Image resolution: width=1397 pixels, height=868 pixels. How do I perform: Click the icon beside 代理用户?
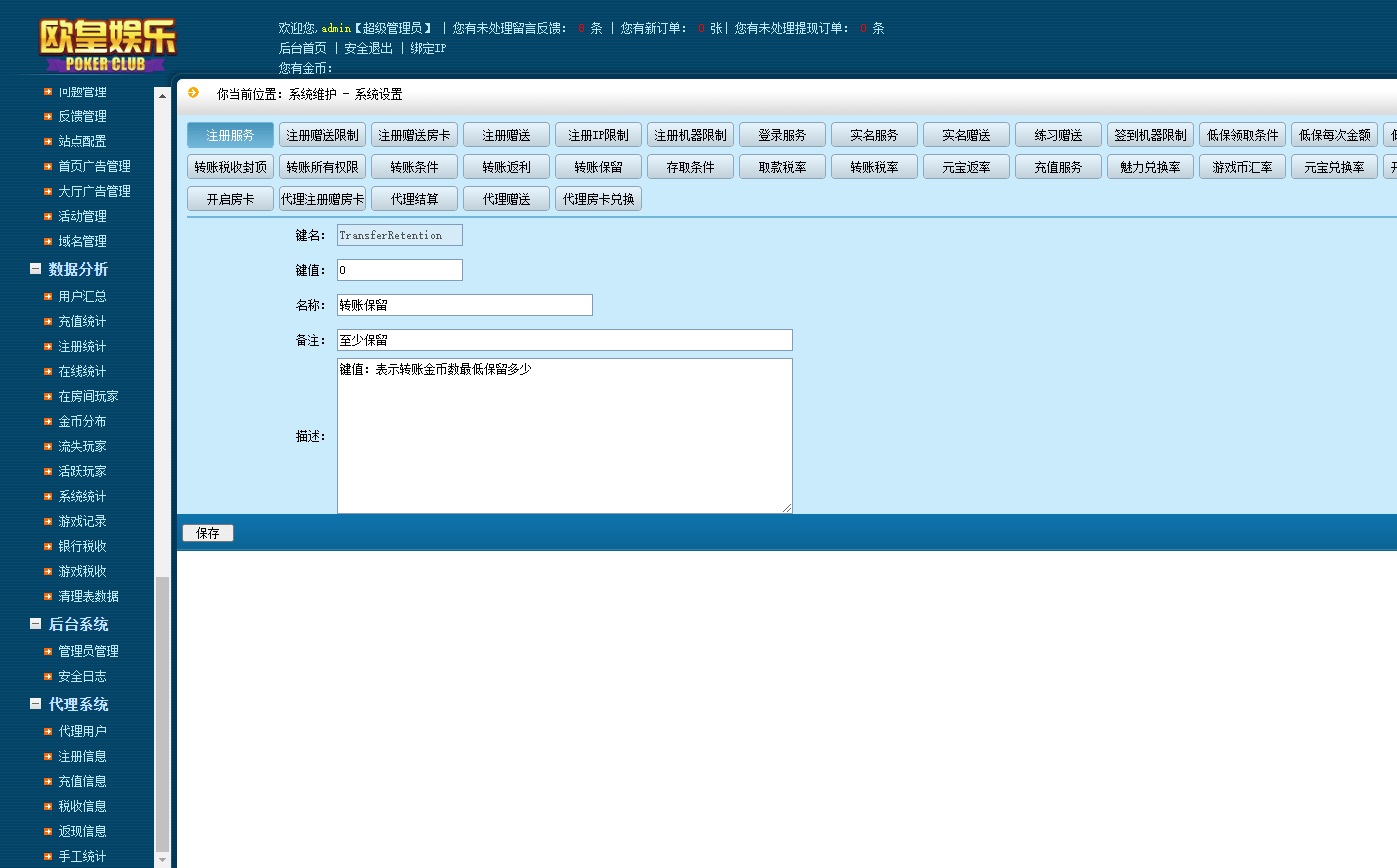coord(48,731)
